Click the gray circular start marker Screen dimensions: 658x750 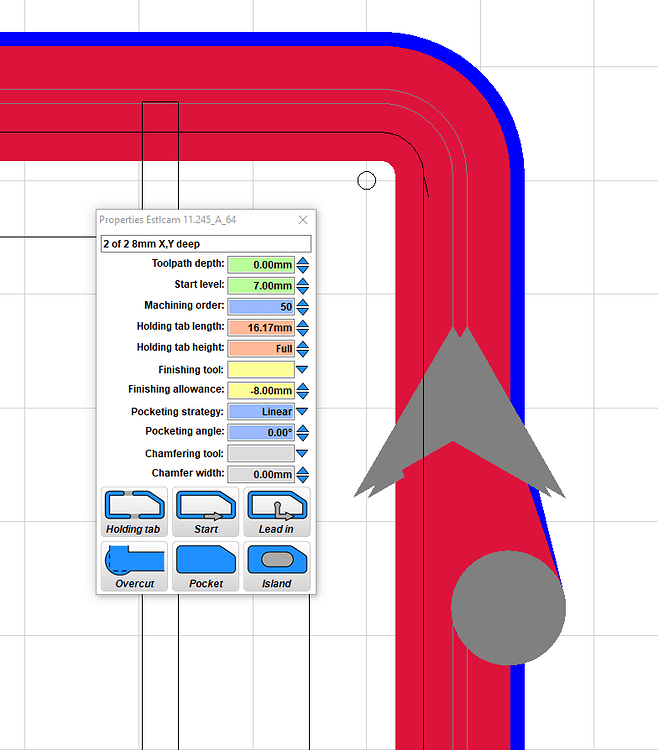[x=508, y=607]
